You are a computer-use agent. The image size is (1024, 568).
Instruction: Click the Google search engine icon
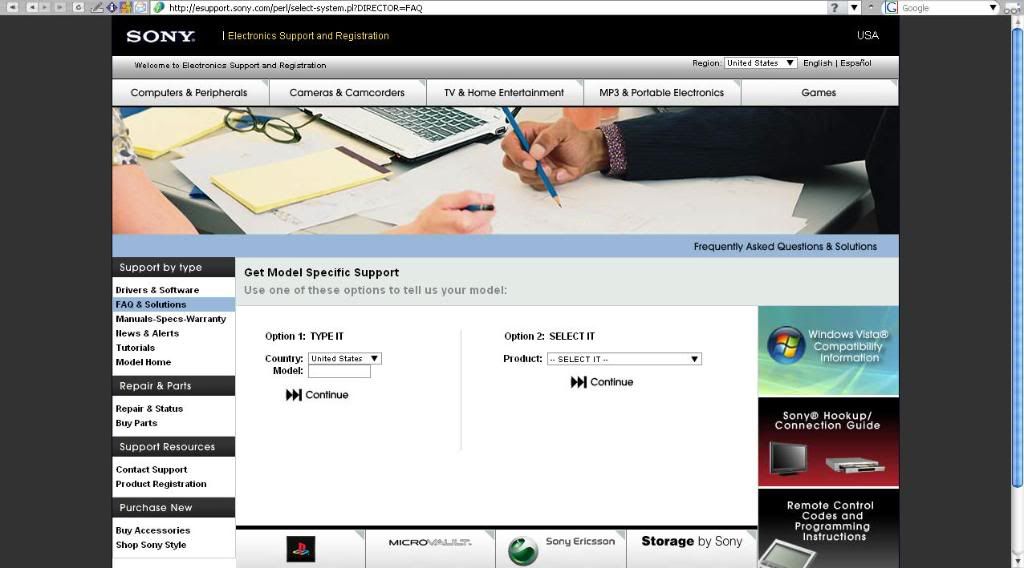point(891,7)
